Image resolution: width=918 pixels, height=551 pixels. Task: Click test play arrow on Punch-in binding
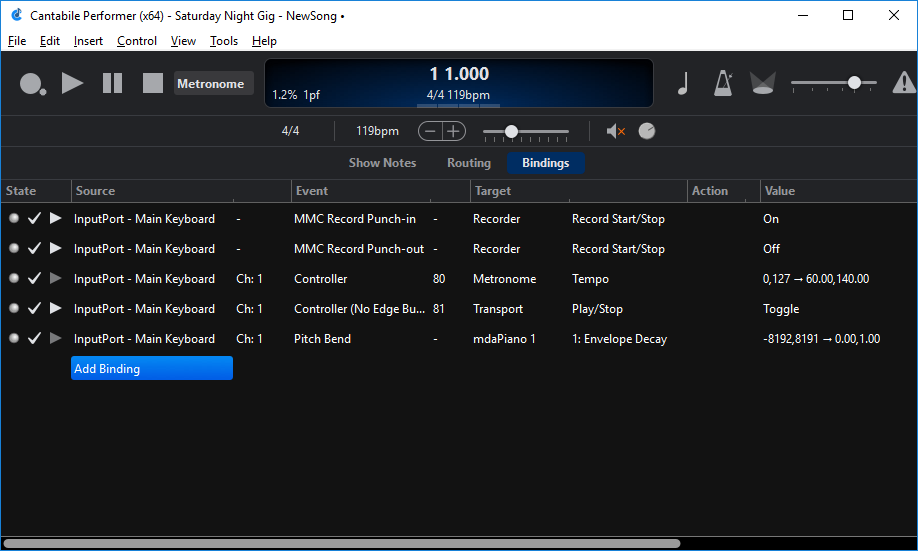[56, 218]
